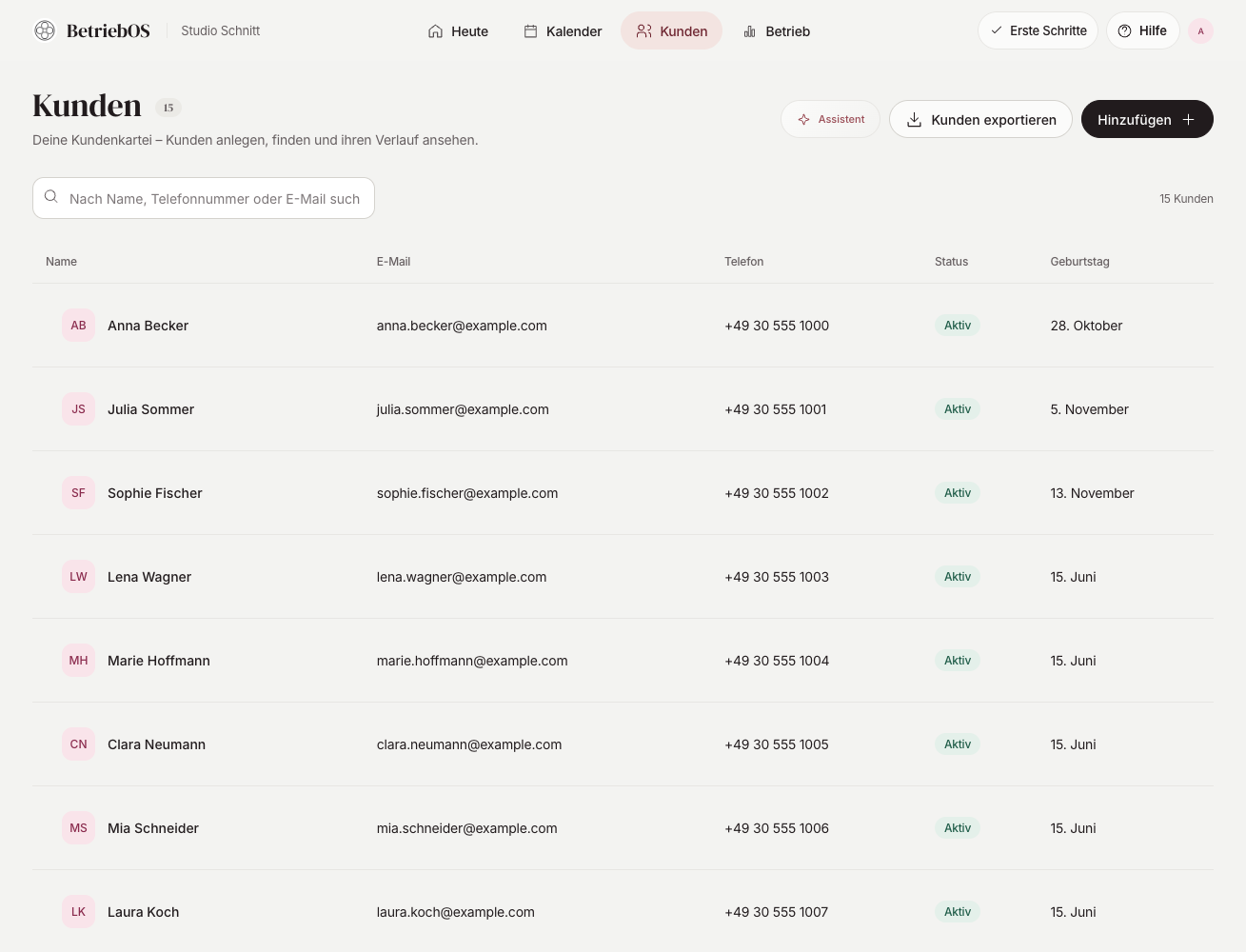Open the Kalender tab
The width and height of the screenshot is (1246, 952).
(x=563, y=31)
